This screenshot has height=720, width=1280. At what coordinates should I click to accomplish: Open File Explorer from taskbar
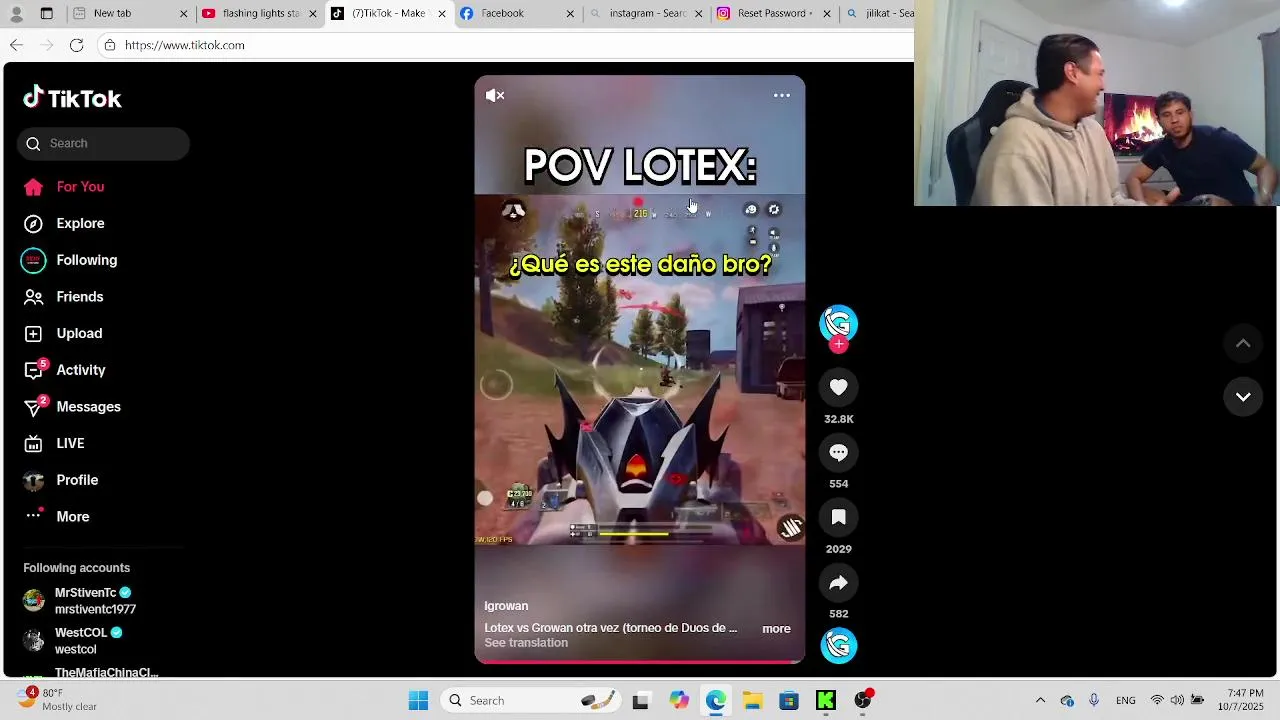752,700
